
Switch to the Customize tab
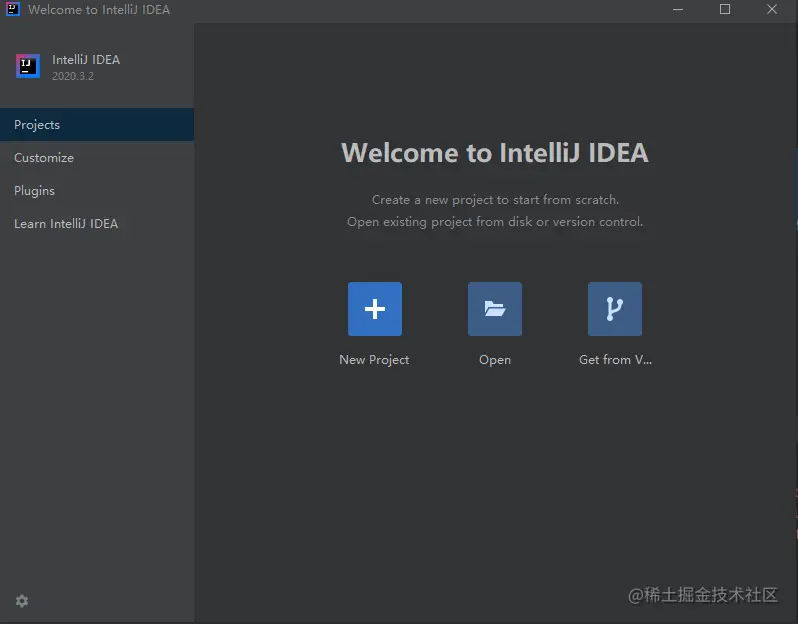pyautogui.click(x=97, y=158)
